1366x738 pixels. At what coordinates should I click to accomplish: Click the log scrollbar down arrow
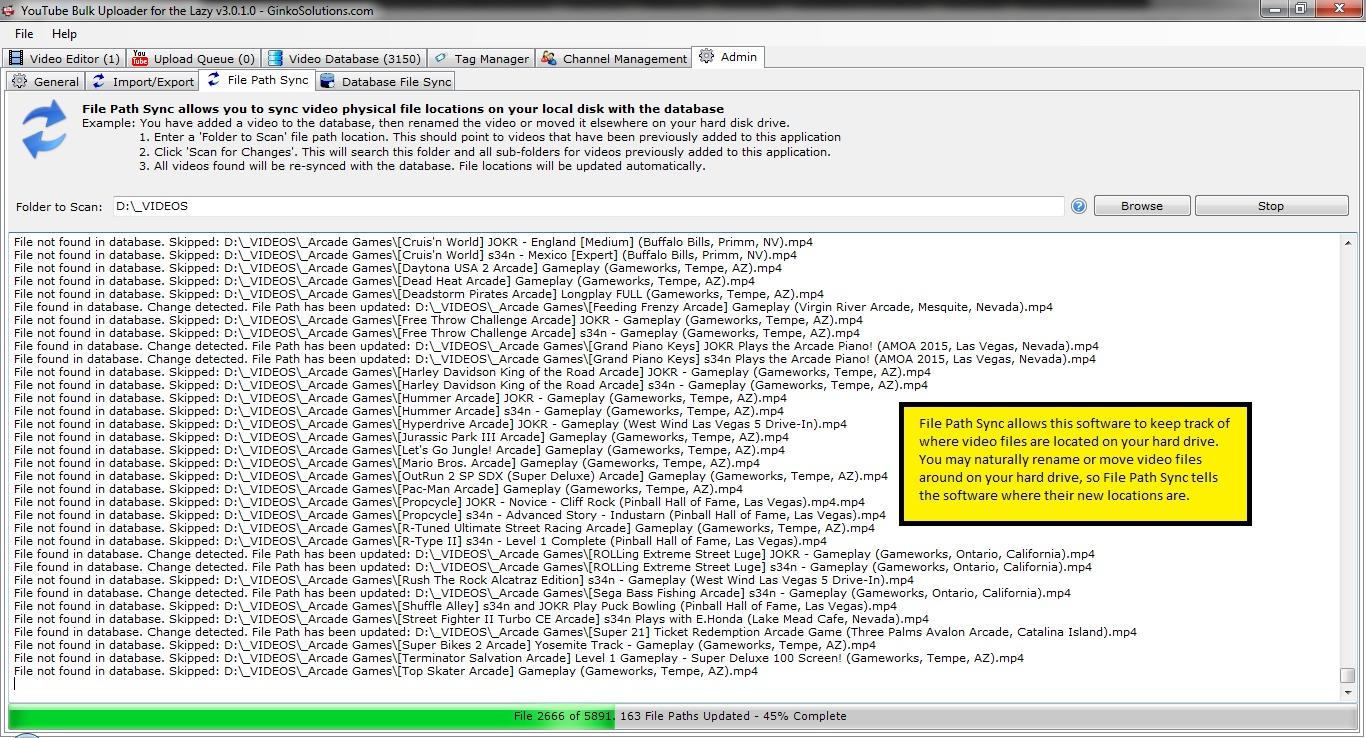point(1347,692)
